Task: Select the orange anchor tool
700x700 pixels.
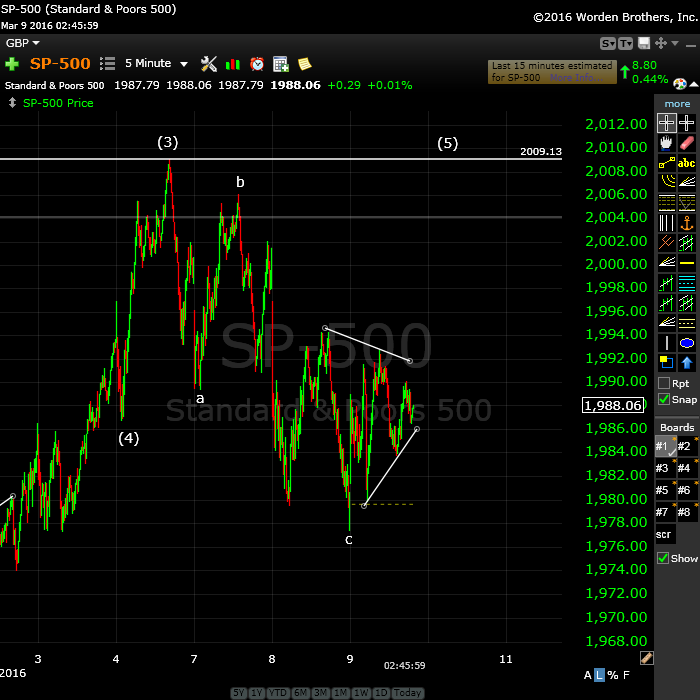Action: [x=687, y=222]
